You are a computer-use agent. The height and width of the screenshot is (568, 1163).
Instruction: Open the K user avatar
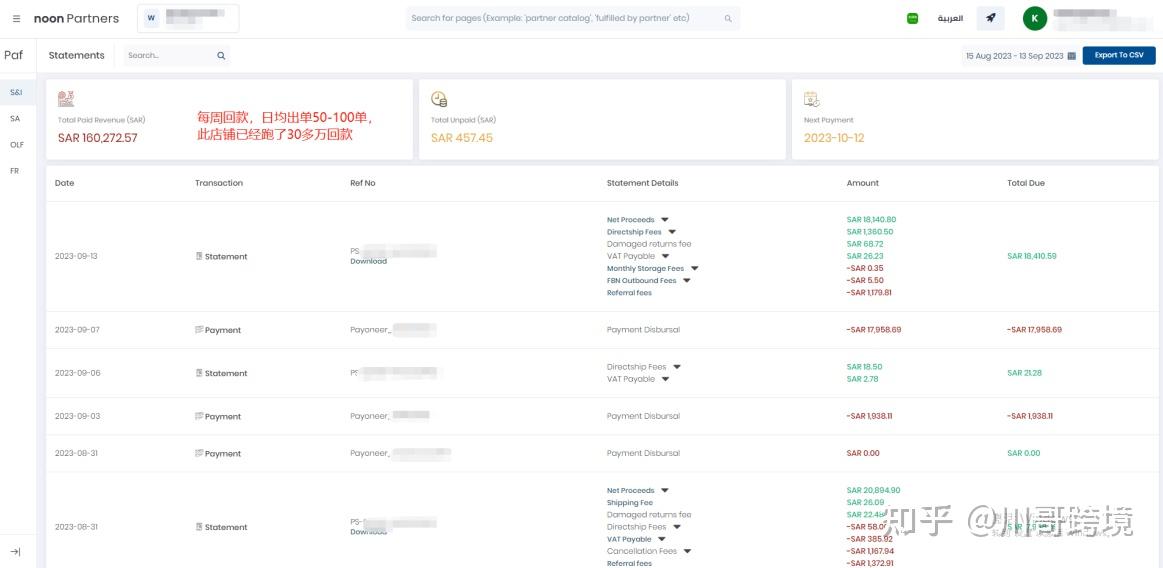1035,19
